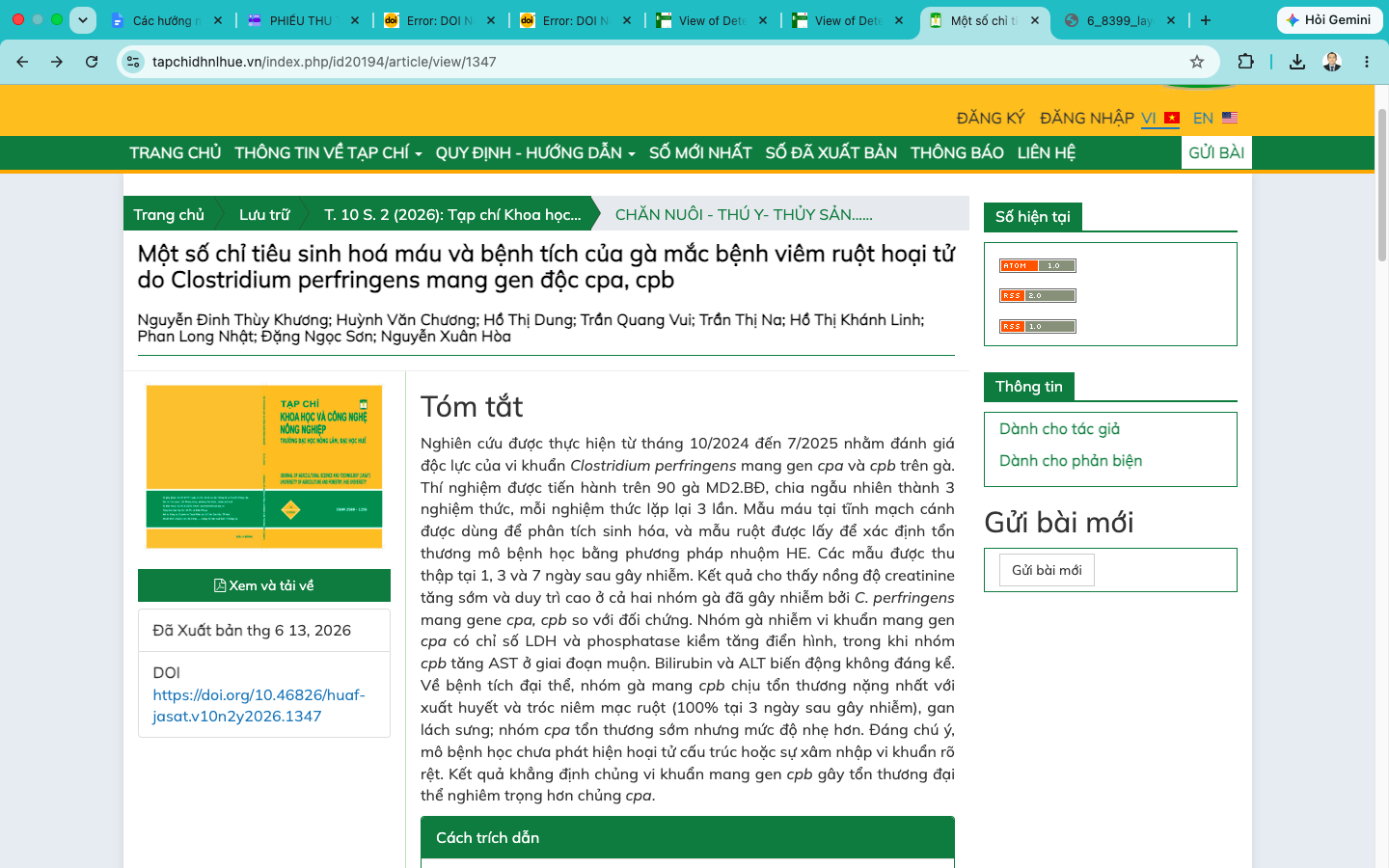
Task: Click the journal cover thumbnail
Action: click(x=264, y=467)
